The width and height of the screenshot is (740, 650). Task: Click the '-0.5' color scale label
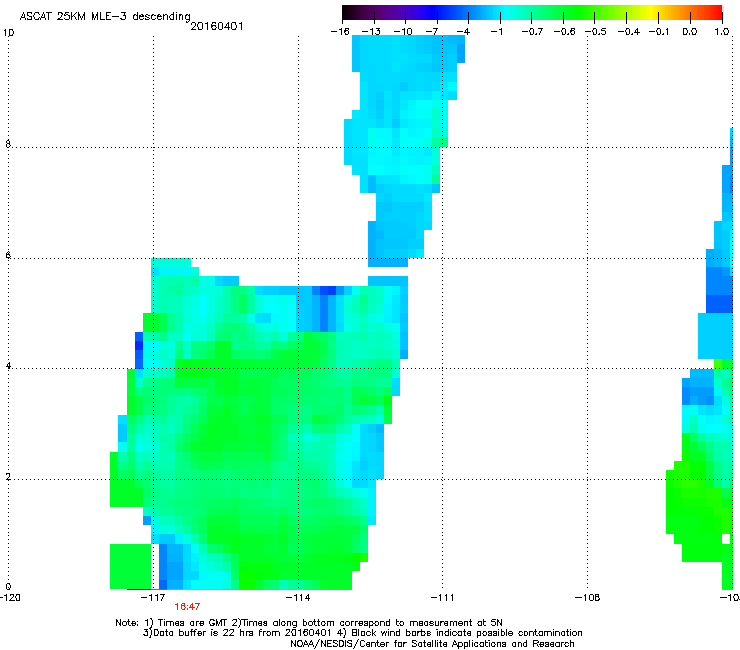(x=596, y=32)
